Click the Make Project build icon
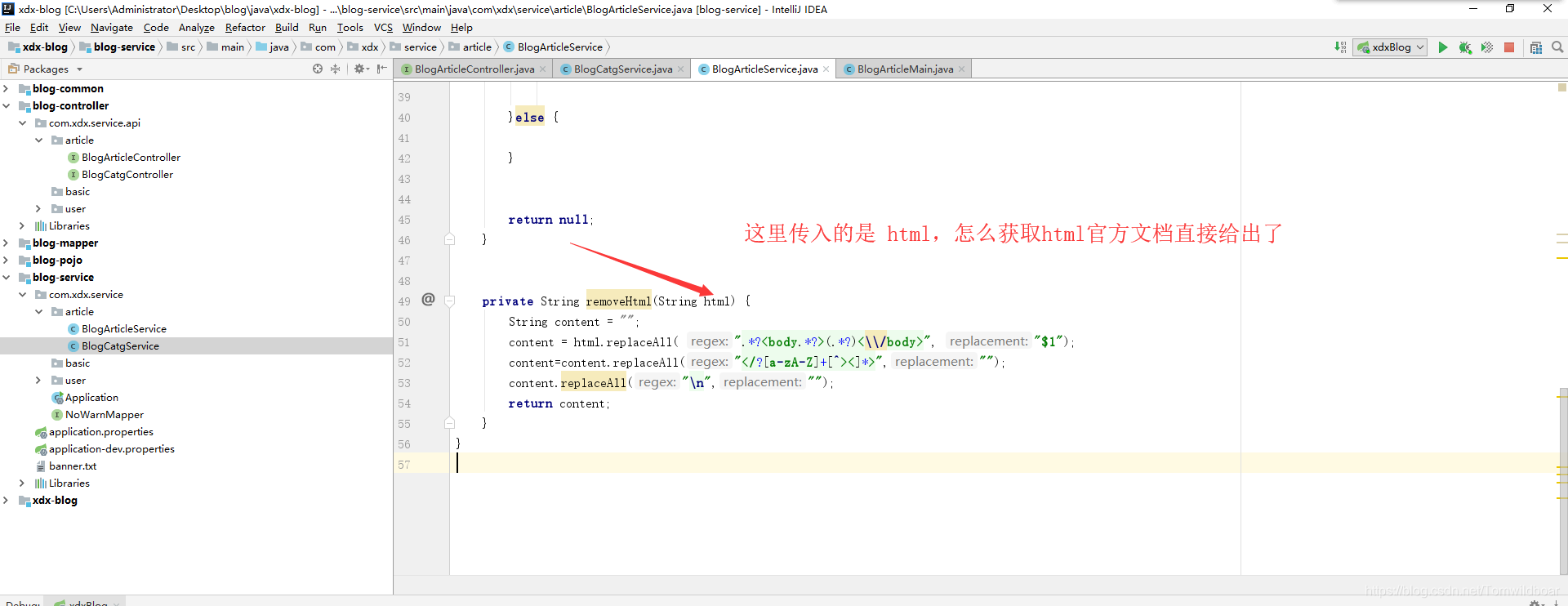The width and height of the screenshot is (1568, 606). pyautogui.click(x=1340, y=47)
